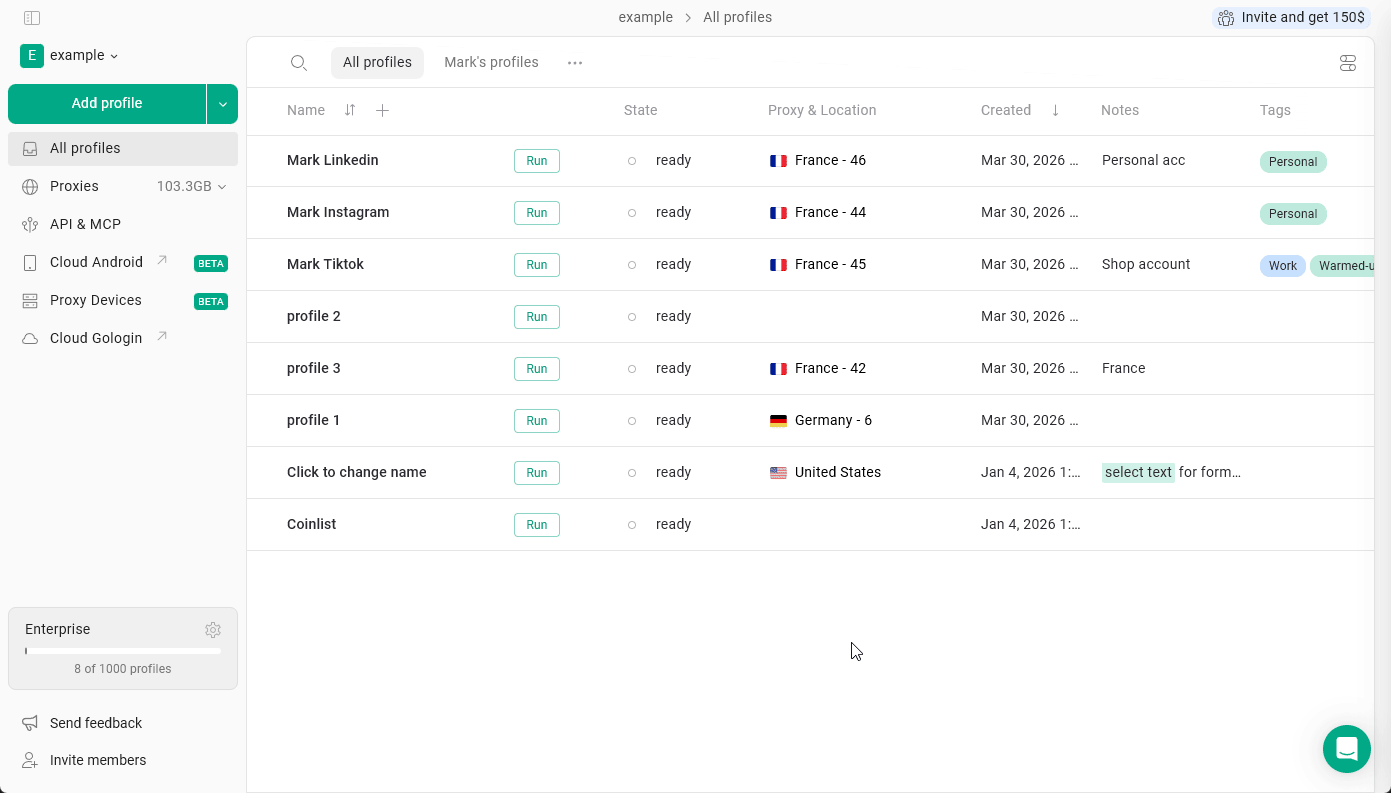
Task: Click the state circle on Mark Linkedin row
Action: pyautogui.click(x=632, y=161)
